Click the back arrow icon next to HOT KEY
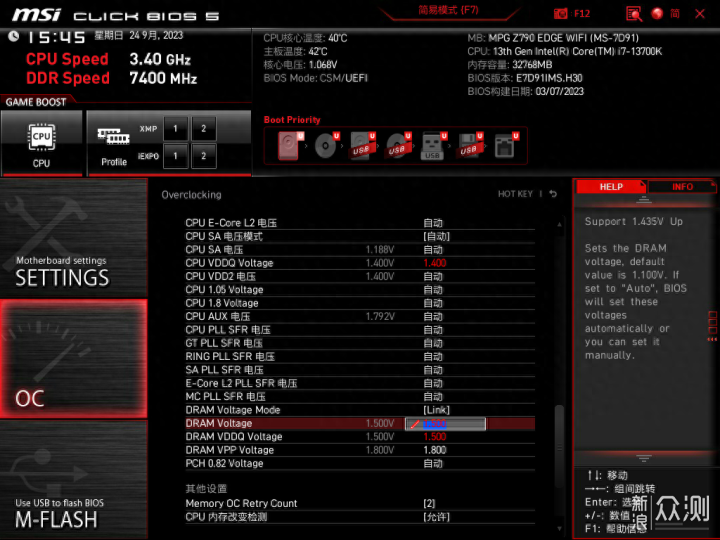Viewport: 720px width, 540px height. coord(553,194)
